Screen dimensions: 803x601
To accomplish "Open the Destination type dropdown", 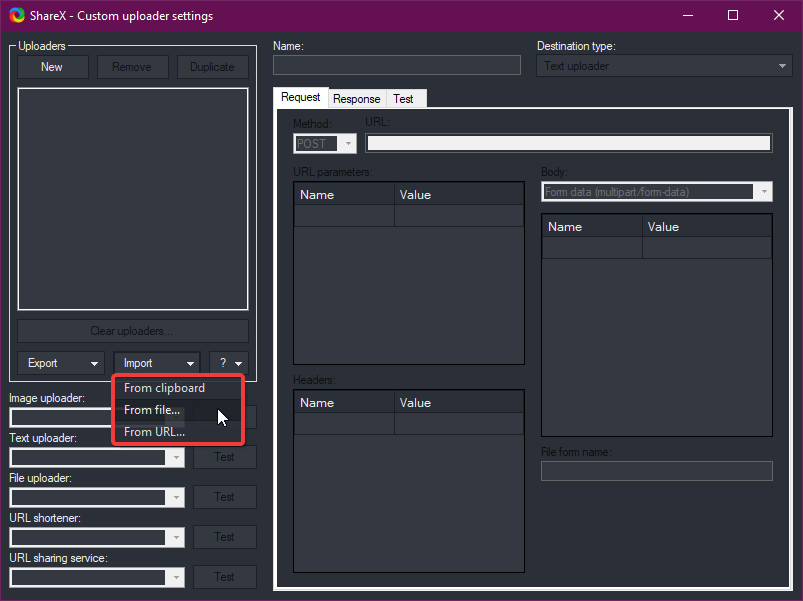I will tap(664, 66).
